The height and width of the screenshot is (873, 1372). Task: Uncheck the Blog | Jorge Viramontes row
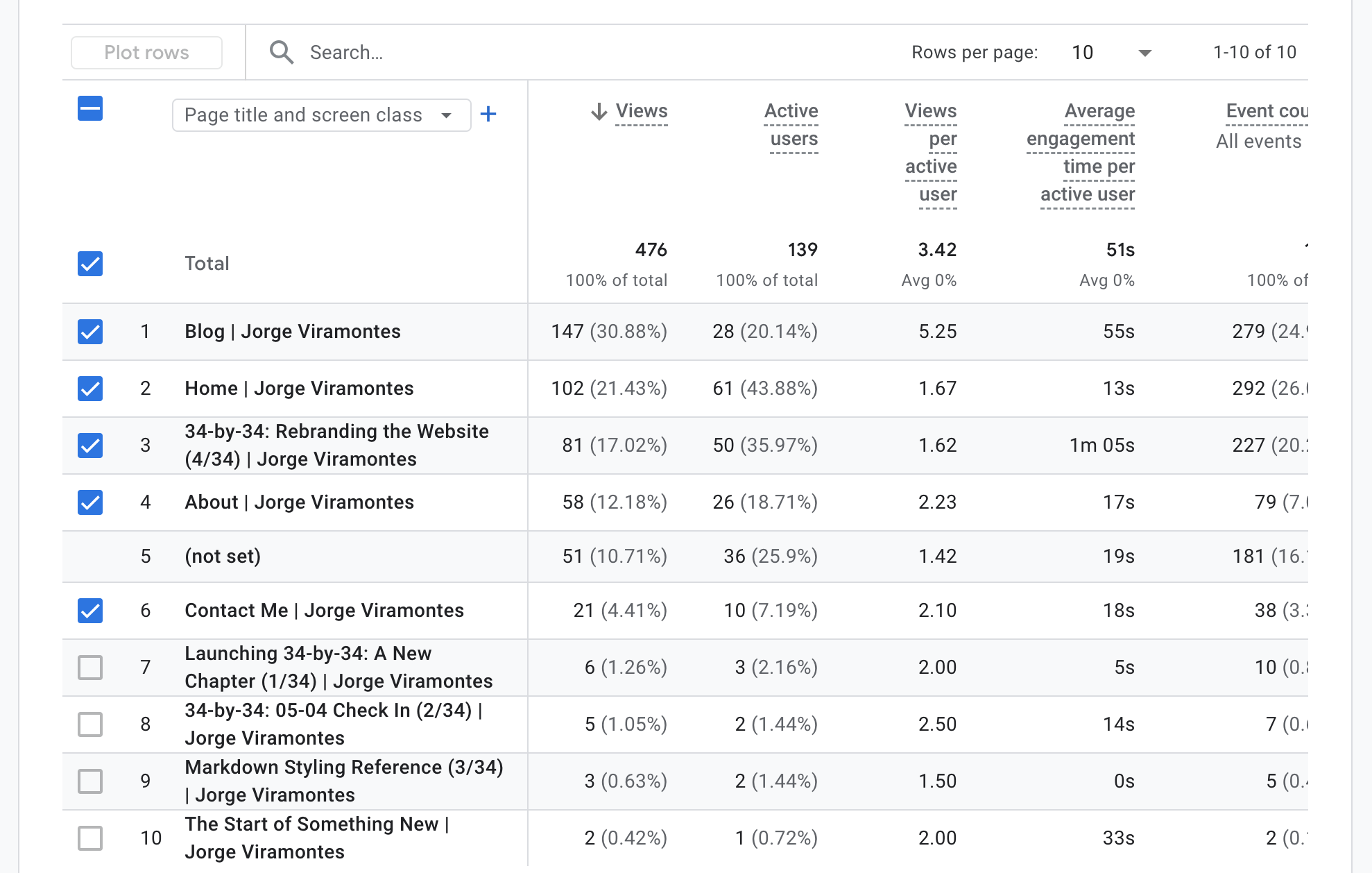pos(90,332)
